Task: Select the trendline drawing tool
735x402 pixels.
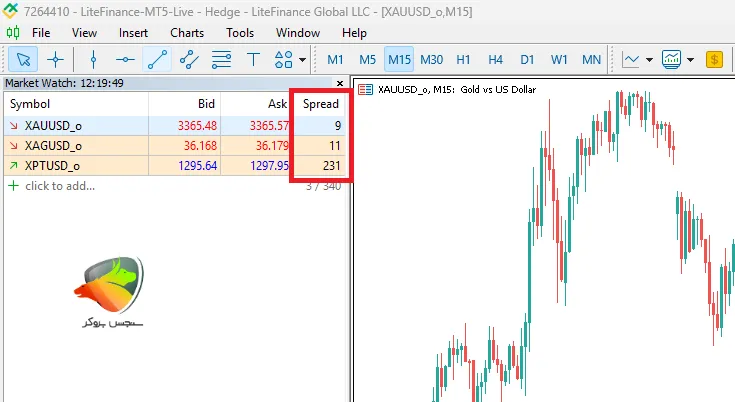Action: [157, 59]
